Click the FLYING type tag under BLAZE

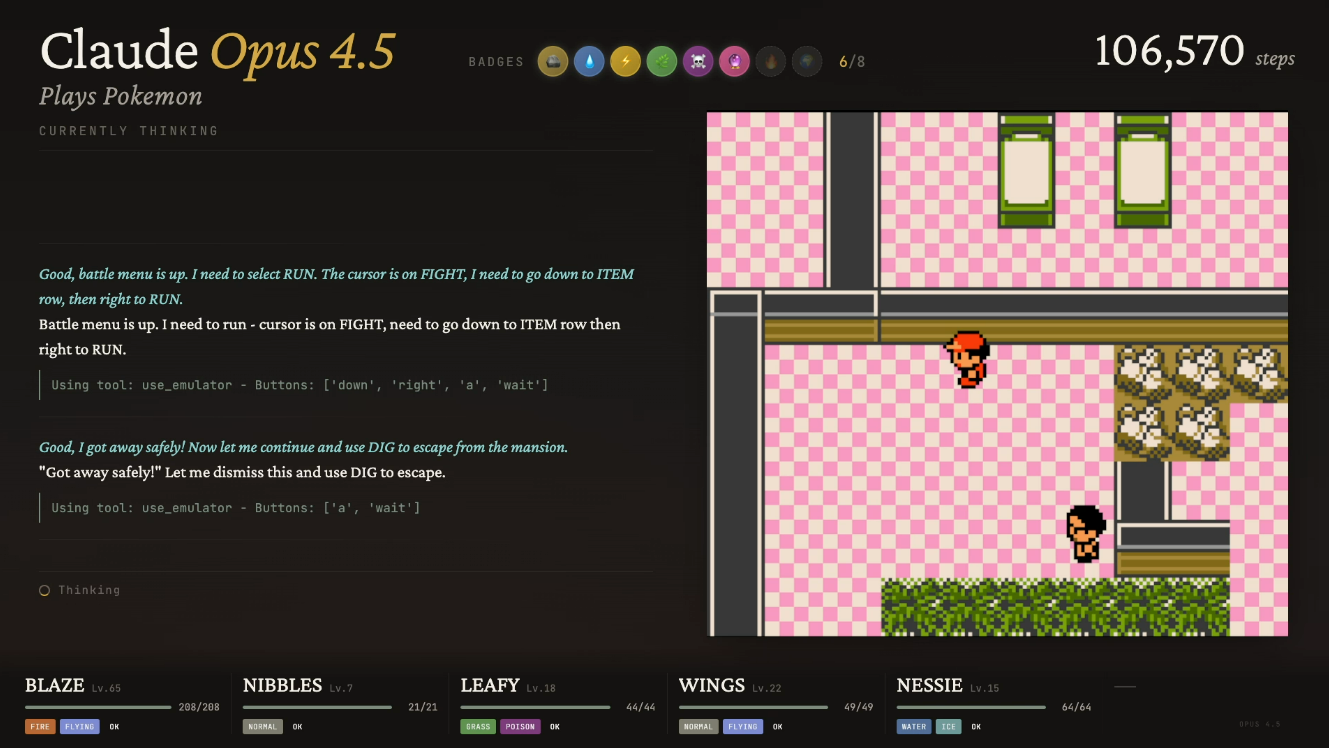click(x=79, y=727)
